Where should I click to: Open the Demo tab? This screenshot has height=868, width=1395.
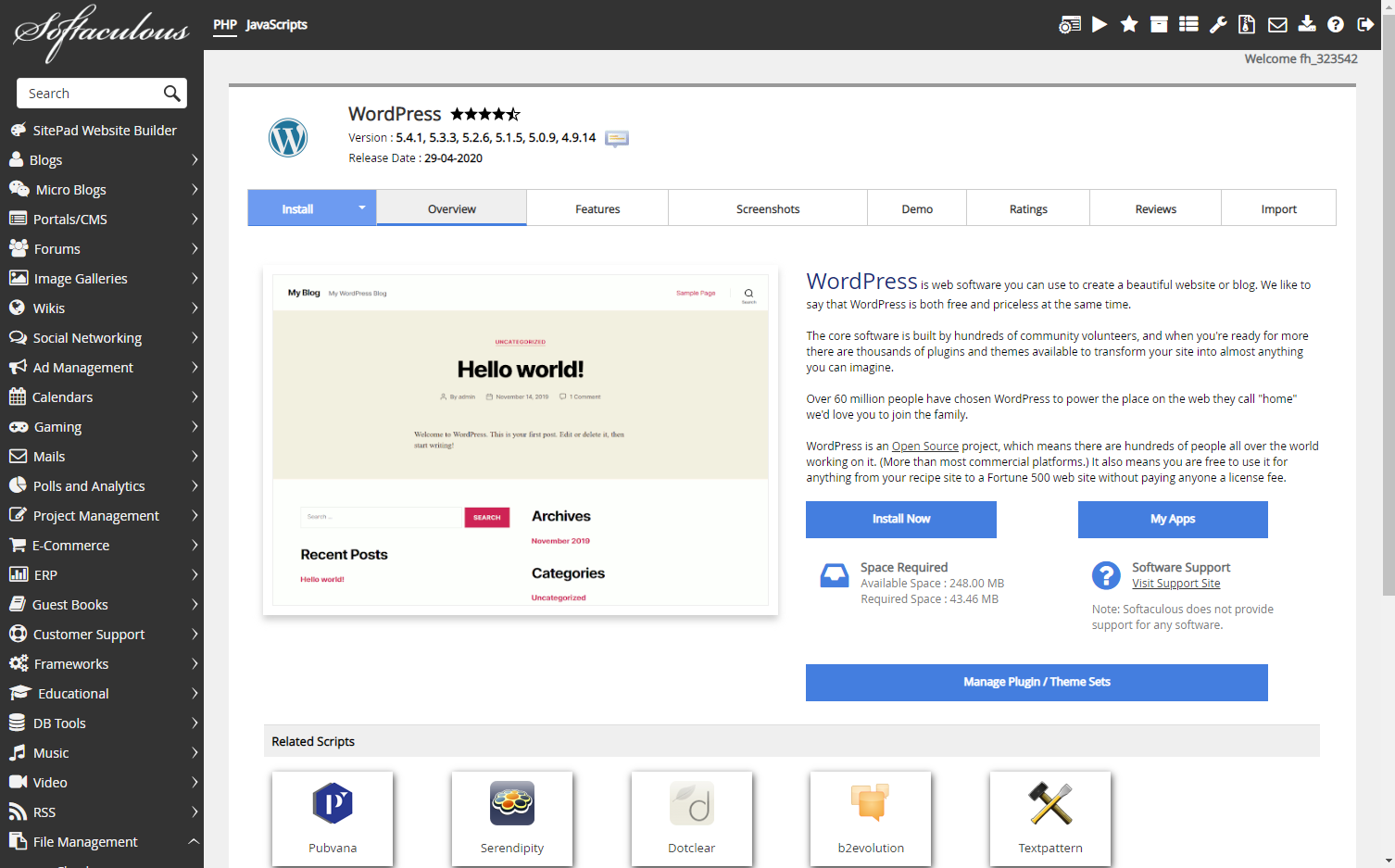(x=917, y=208)
